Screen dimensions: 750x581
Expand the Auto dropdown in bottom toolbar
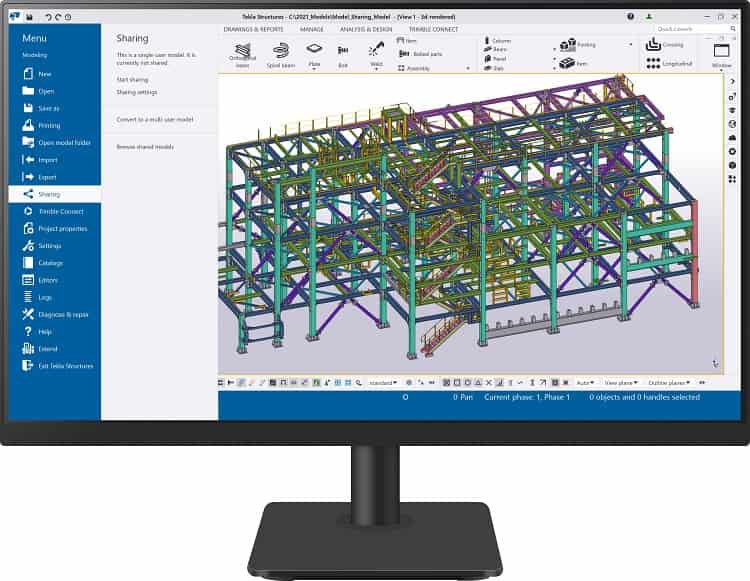coord(586,382)
